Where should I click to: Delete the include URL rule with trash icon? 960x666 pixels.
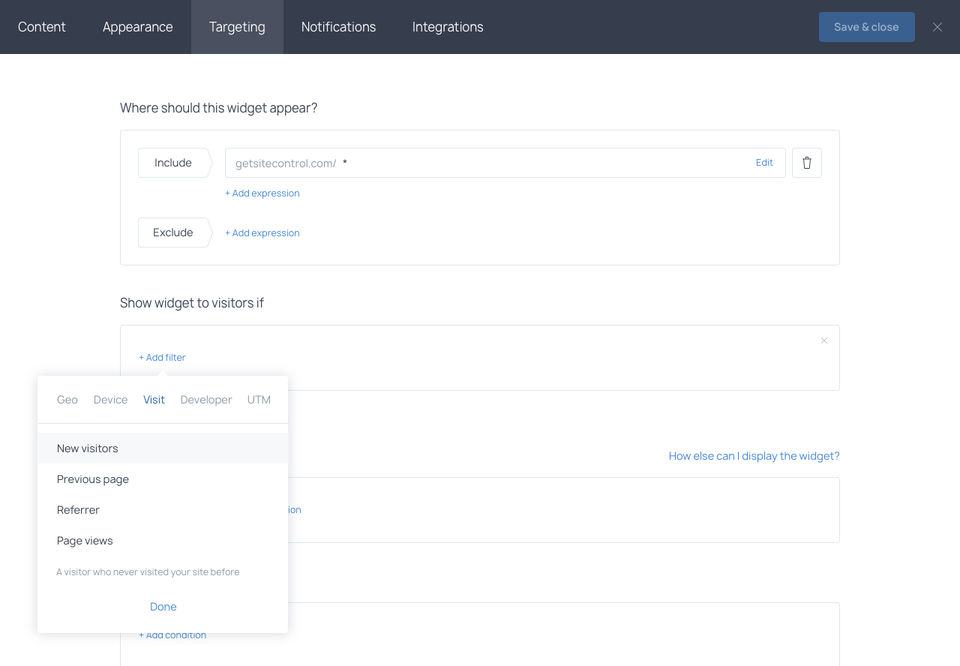807,163
